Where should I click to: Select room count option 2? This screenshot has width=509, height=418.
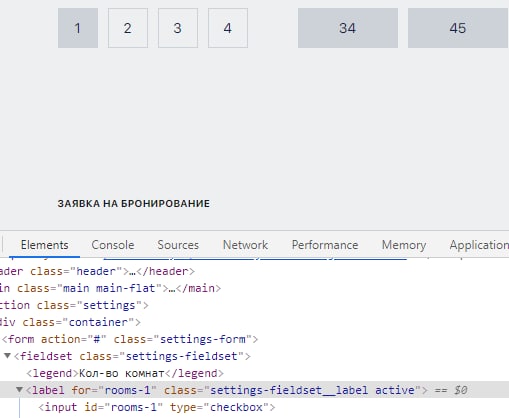click(x=128, y=28)
